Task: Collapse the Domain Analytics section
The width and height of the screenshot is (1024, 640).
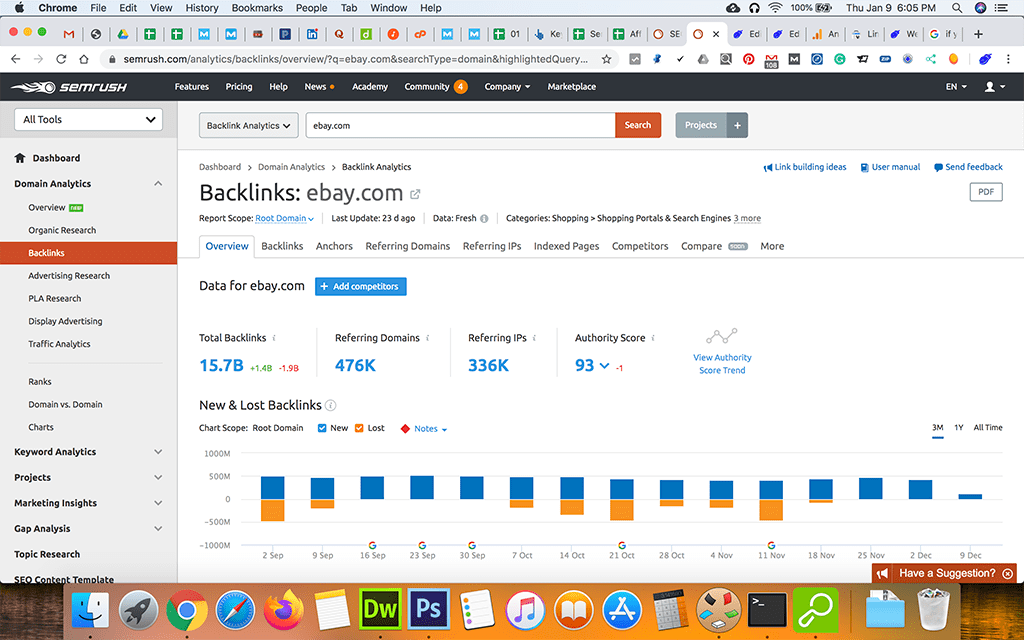Action: point(158,184)
